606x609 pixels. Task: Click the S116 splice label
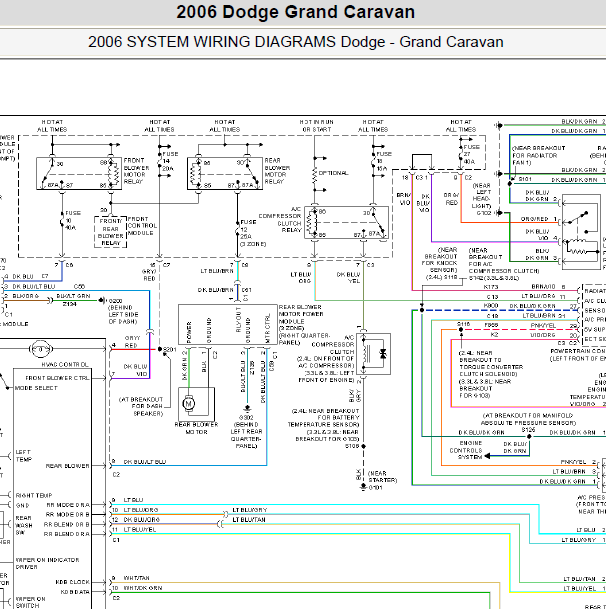pyautogui.click(x=463, y=324)
